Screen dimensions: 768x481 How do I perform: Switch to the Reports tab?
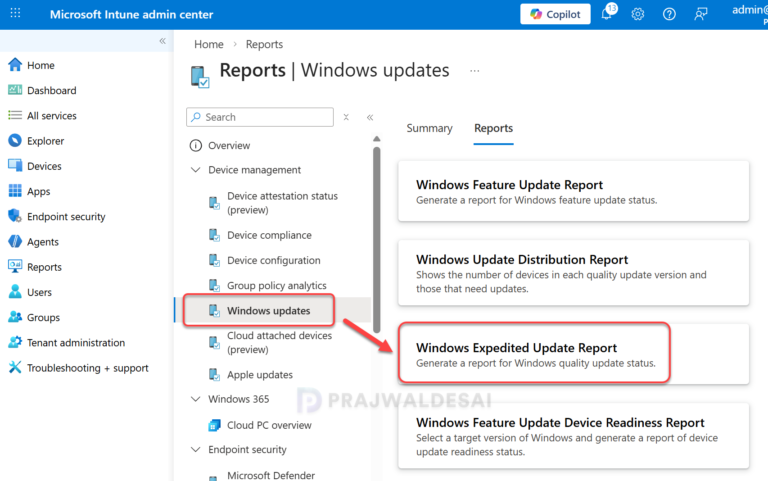493,128
